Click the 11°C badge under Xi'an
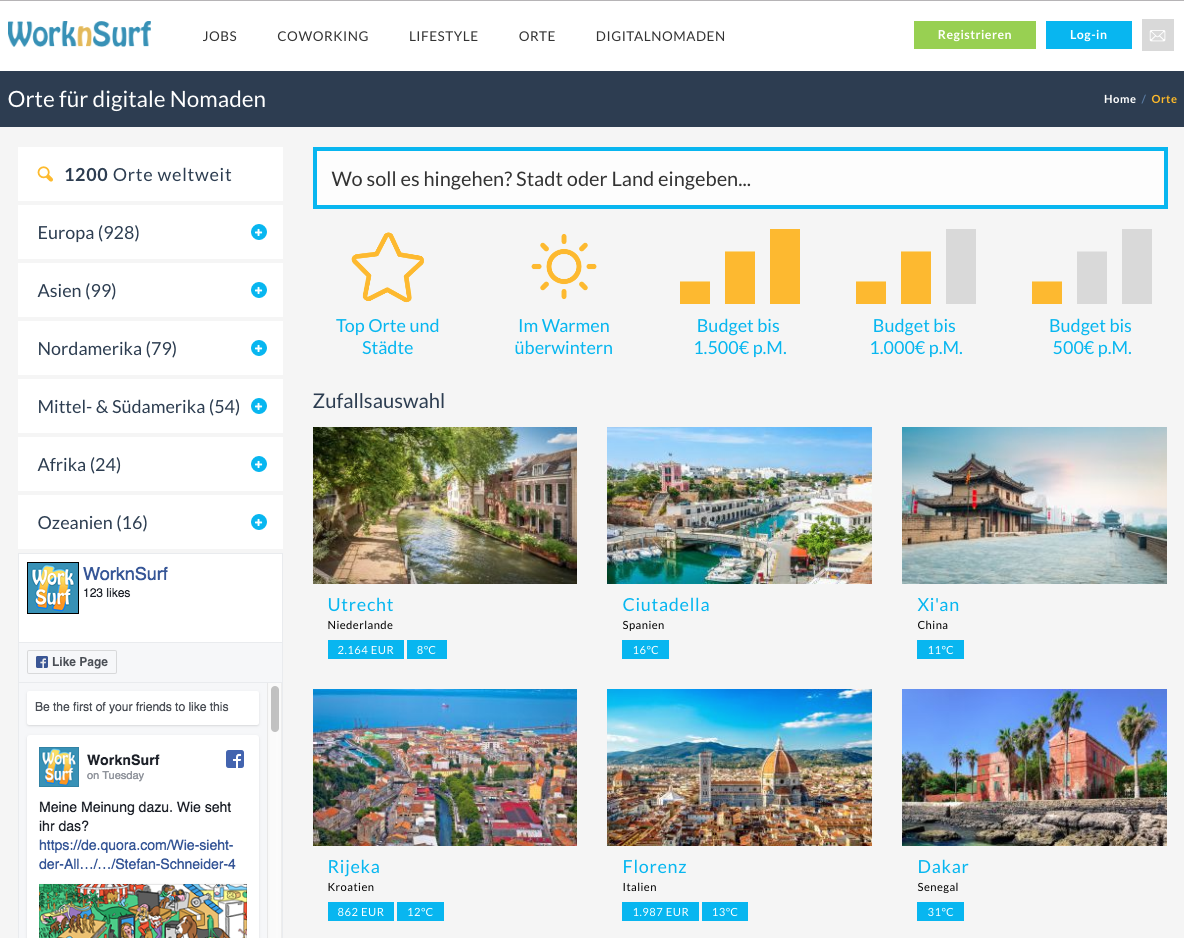1184x938 pixels. (x=940, y=650)
